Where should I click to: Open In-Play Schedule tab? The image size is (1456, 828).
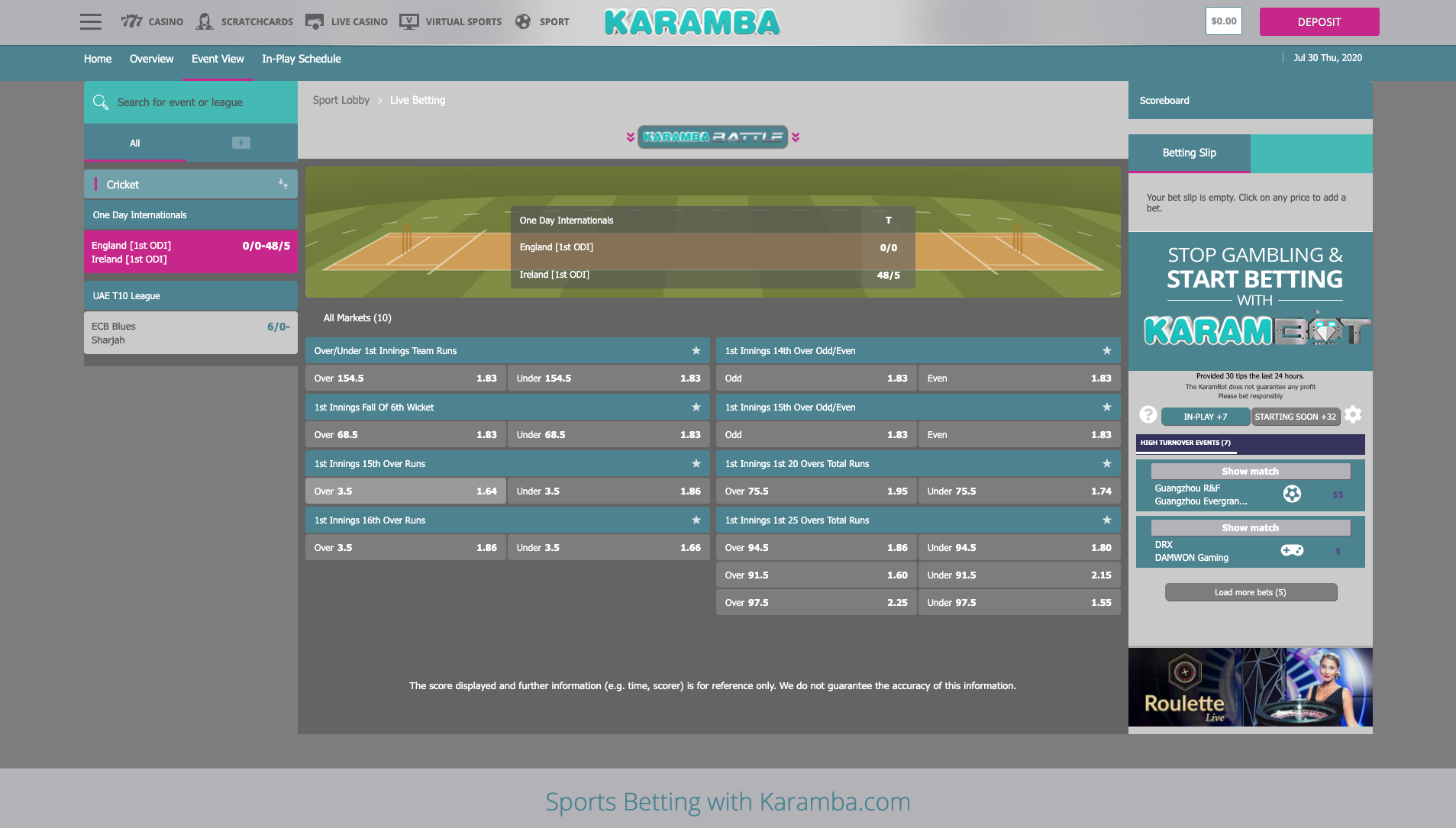(x=302, y=59)
